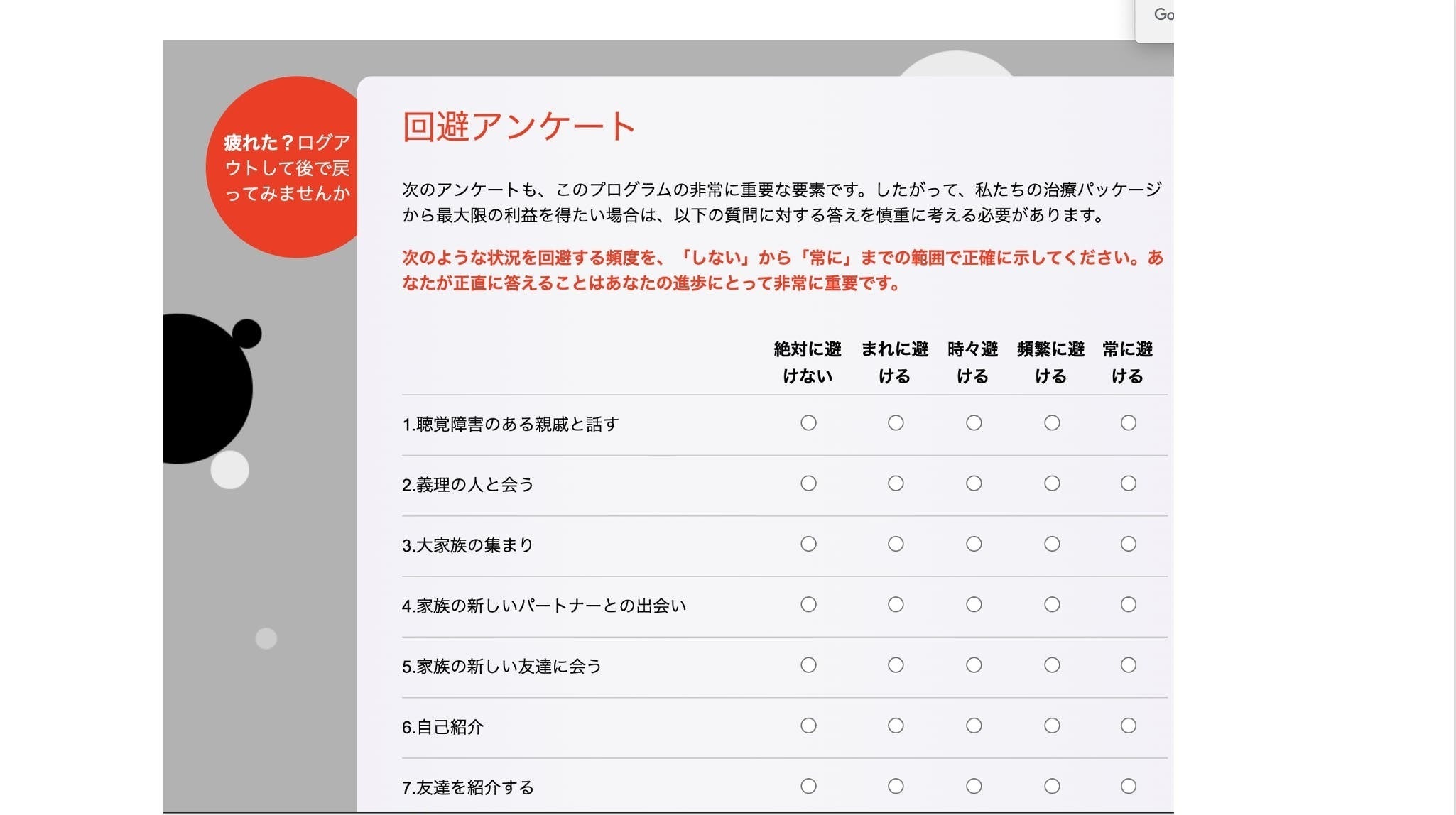Click the 回避アンケート heading
The height and width of the screenshot is (815, 1456).
pyautogui.click(x=518, y=126)
